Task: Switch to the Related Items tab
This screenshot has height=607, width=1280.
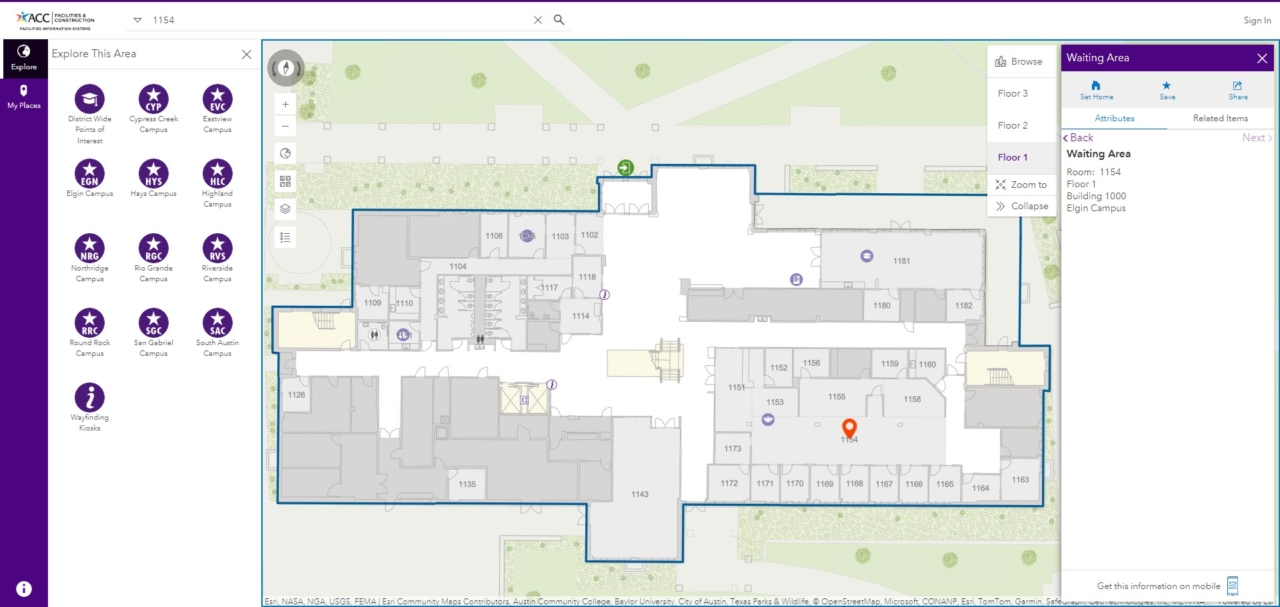Action: pos(1219,117)
